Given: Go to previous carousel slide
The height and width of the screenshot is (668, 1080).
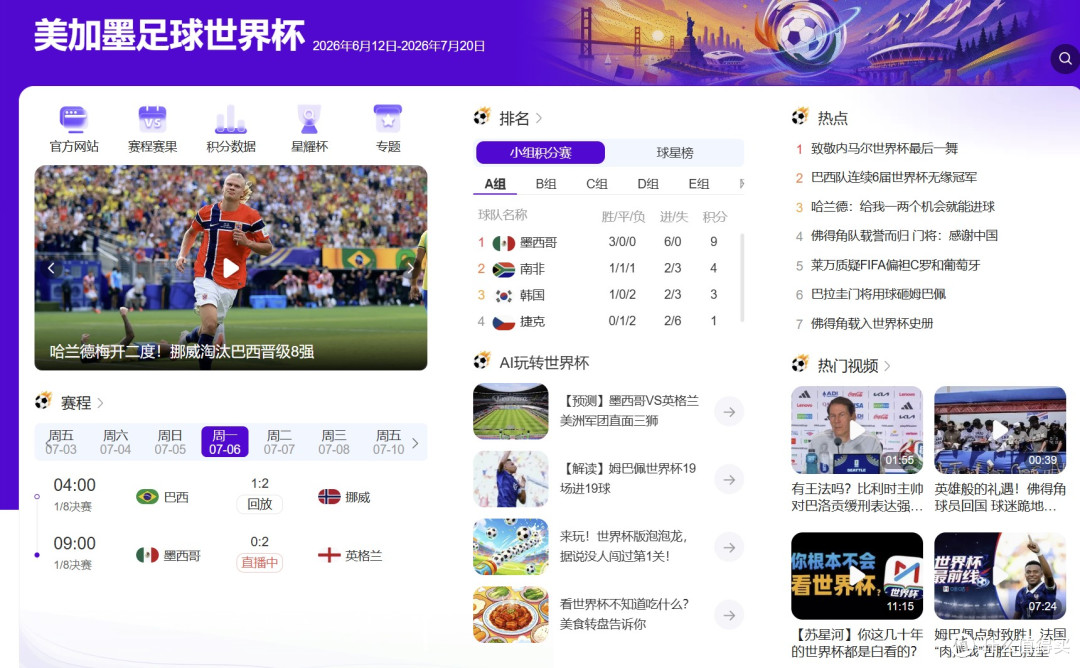Looking at the screenshot, I should tap(51, 268).
